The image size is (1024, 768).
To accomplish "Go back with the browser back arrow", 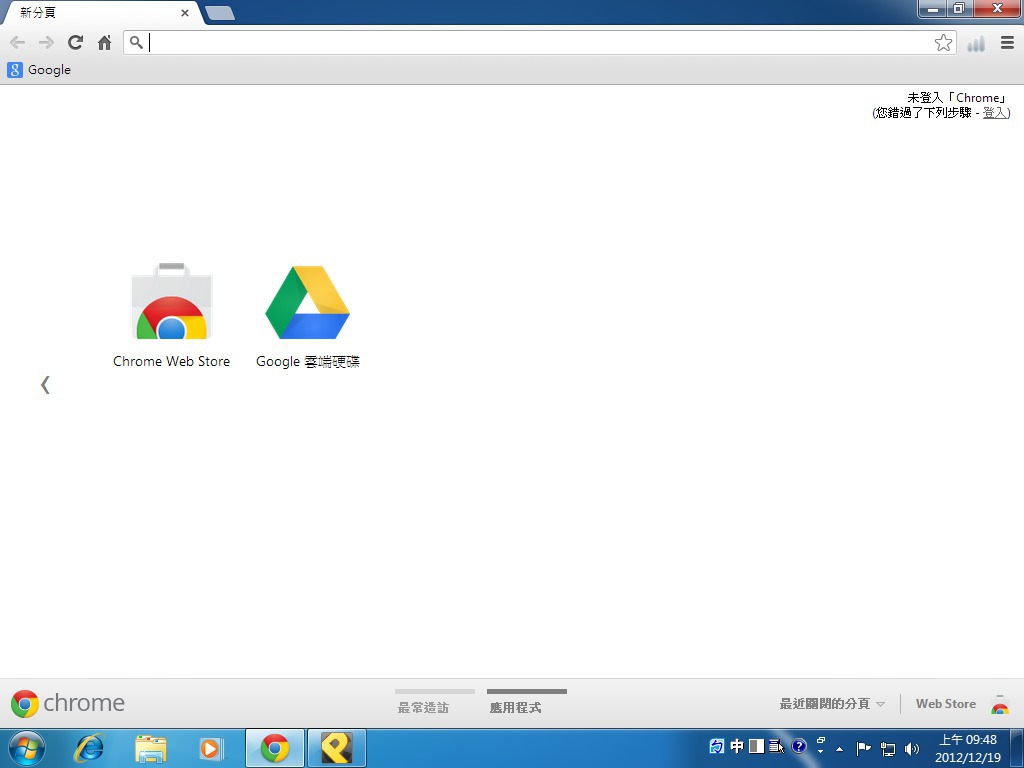I will coord(18,43).
